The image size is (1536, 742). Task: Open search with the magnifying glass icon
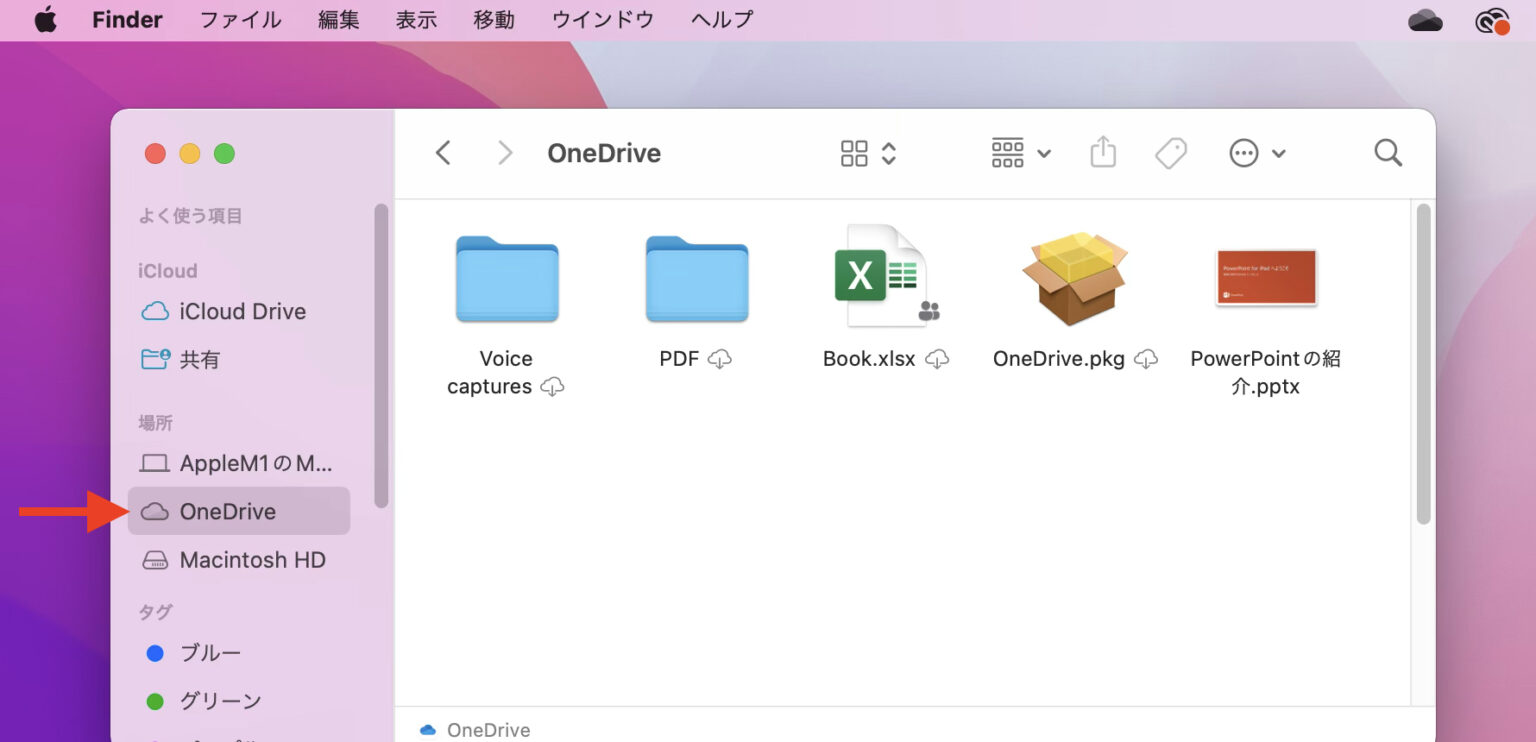[x=1388, y=152]
